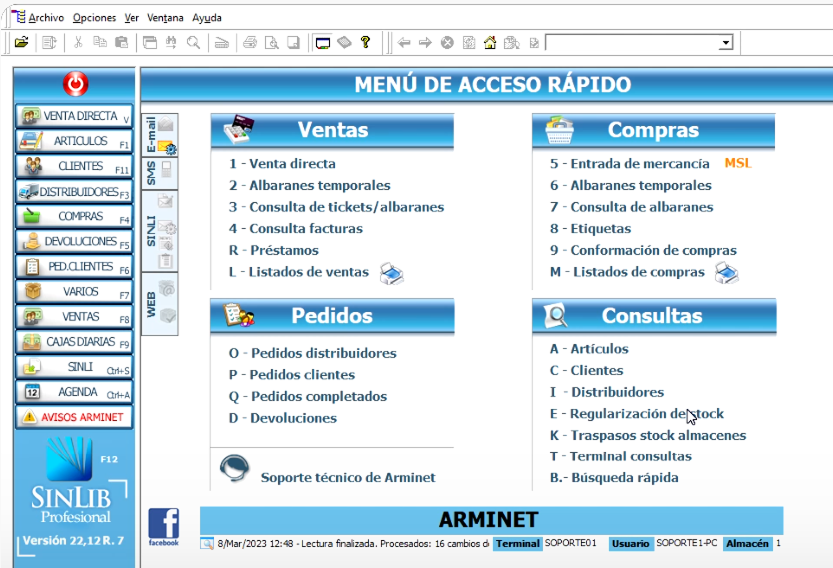The width and height of the screenshot is (833, 568).
Task: Click inside the toolbar address input field
Action: (x=630, y=43)
